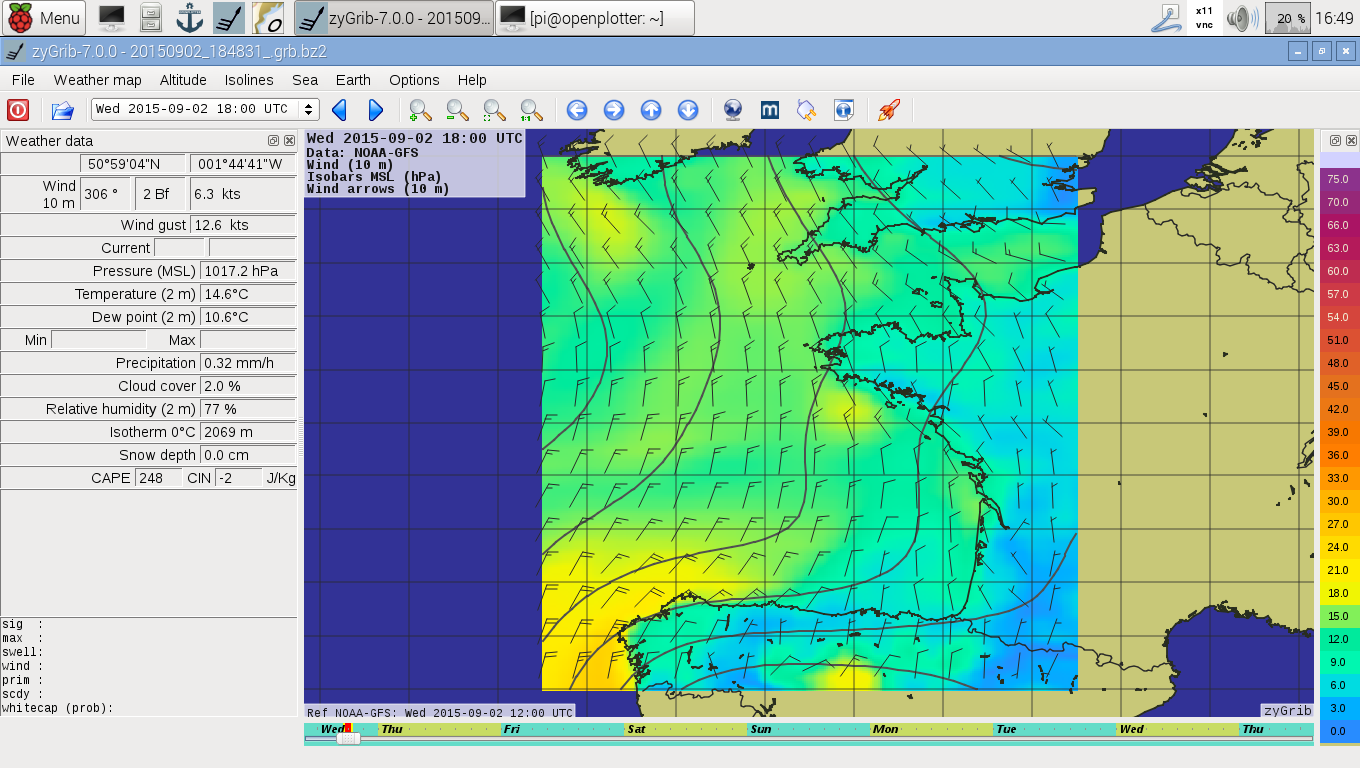Viewport: 1360px width, 768px height.
Task: Click the x11 vnc tray icon
Action: click(1204, 18)
